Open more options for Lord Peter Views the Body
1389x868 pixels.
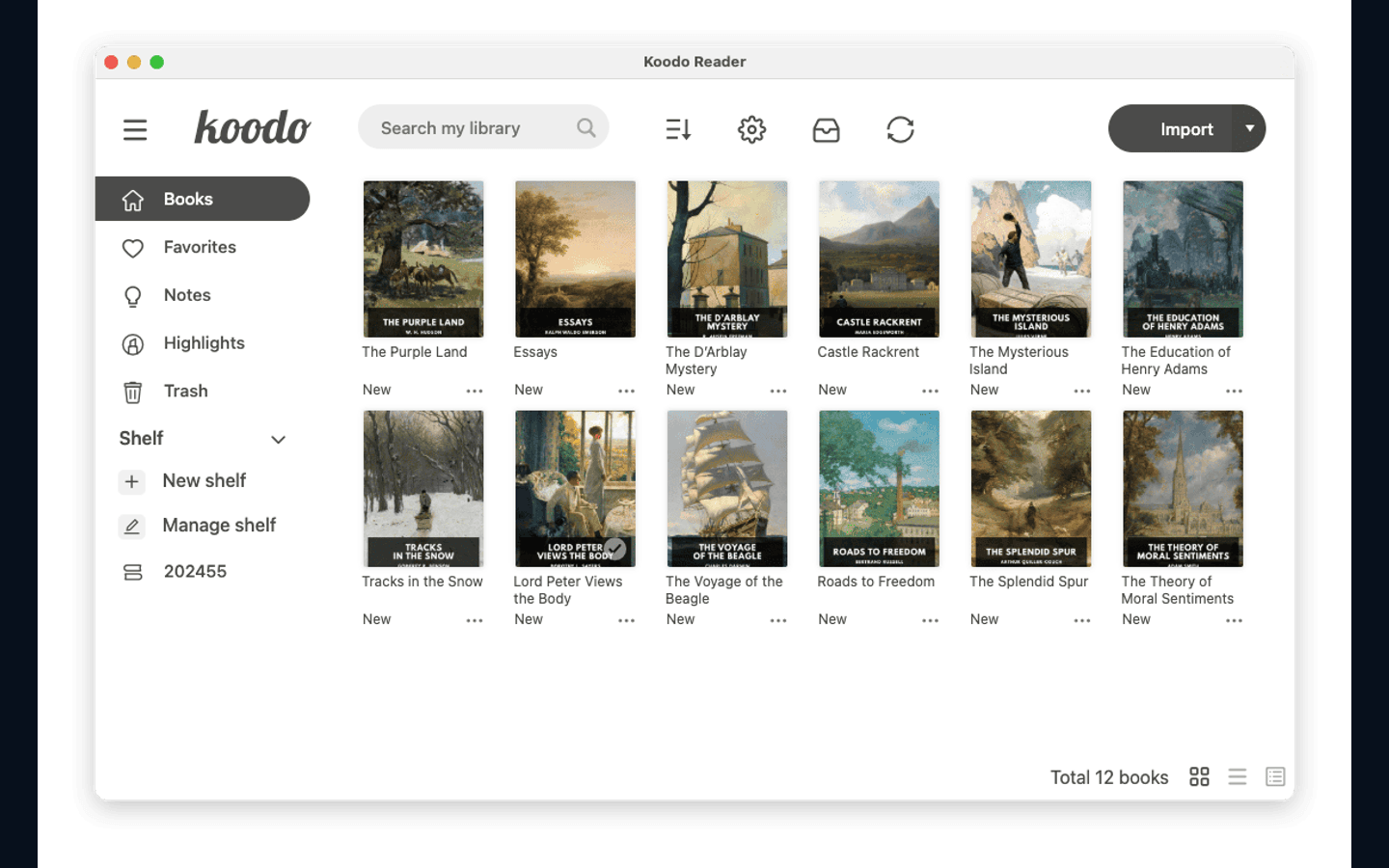[627, 620]
